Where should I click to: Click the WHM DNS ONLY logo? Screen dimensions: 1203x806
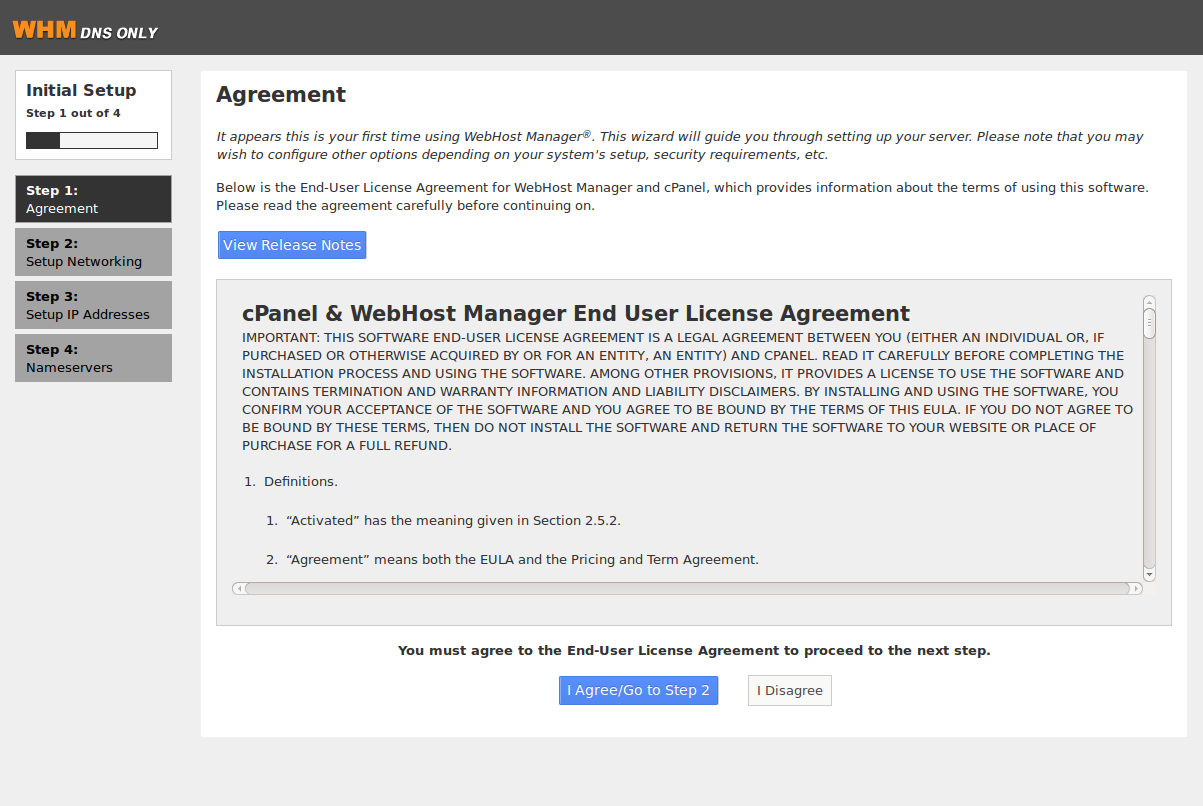coord(85,30)
